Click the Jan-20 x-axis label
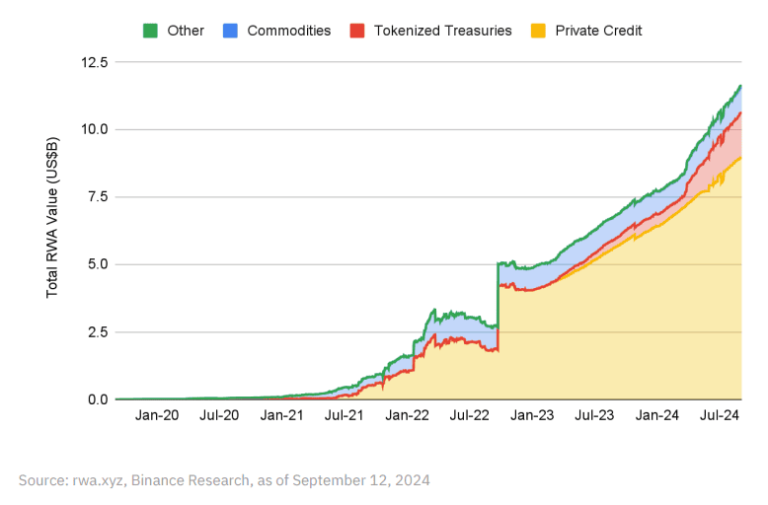The width and height of the screenshot is (768, 505). coord(157,414)
